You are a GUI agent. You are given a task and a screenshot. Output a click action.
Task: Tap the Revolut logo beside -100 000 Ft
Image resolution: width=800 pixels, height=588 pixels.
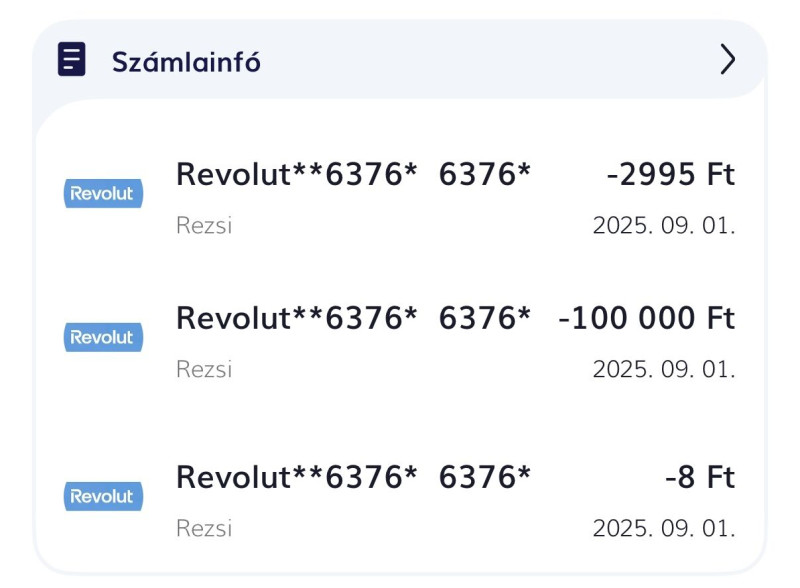pos(103,337)
